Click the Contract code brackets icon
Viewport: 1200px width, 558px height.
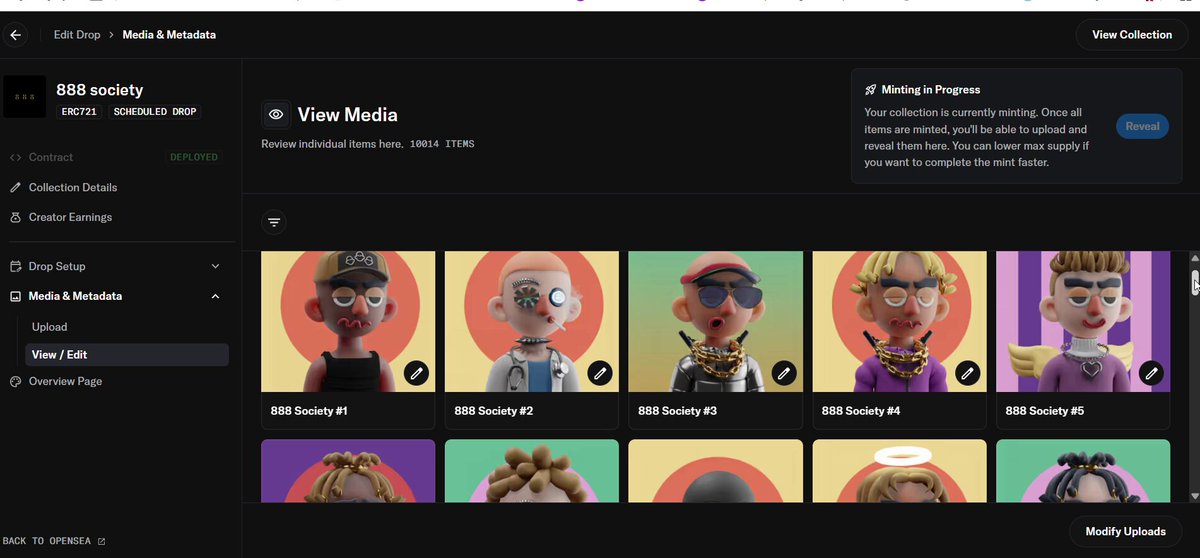(x=15, y=157)
